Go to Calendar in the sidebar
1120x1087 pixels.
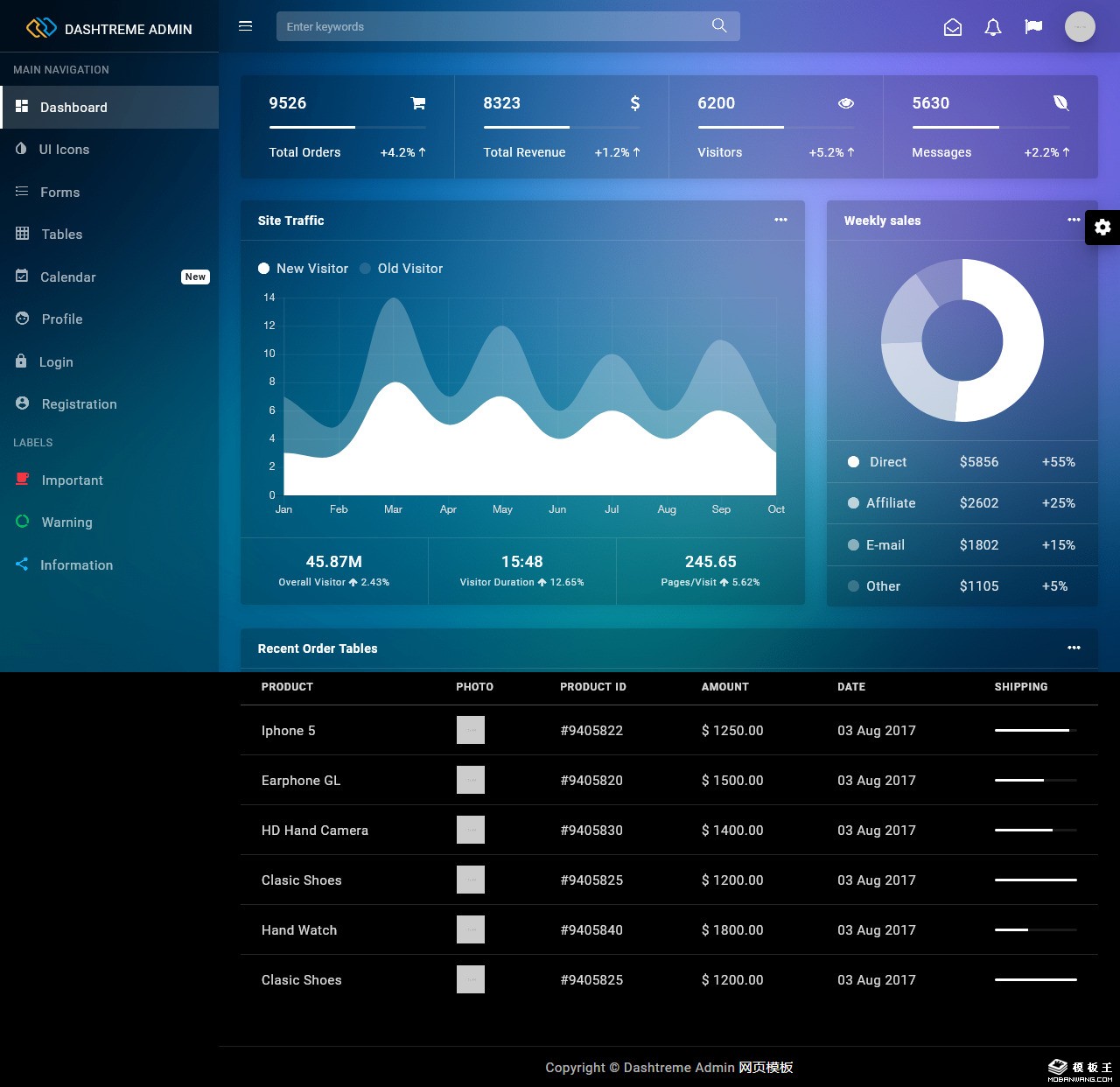click(68, 277)
